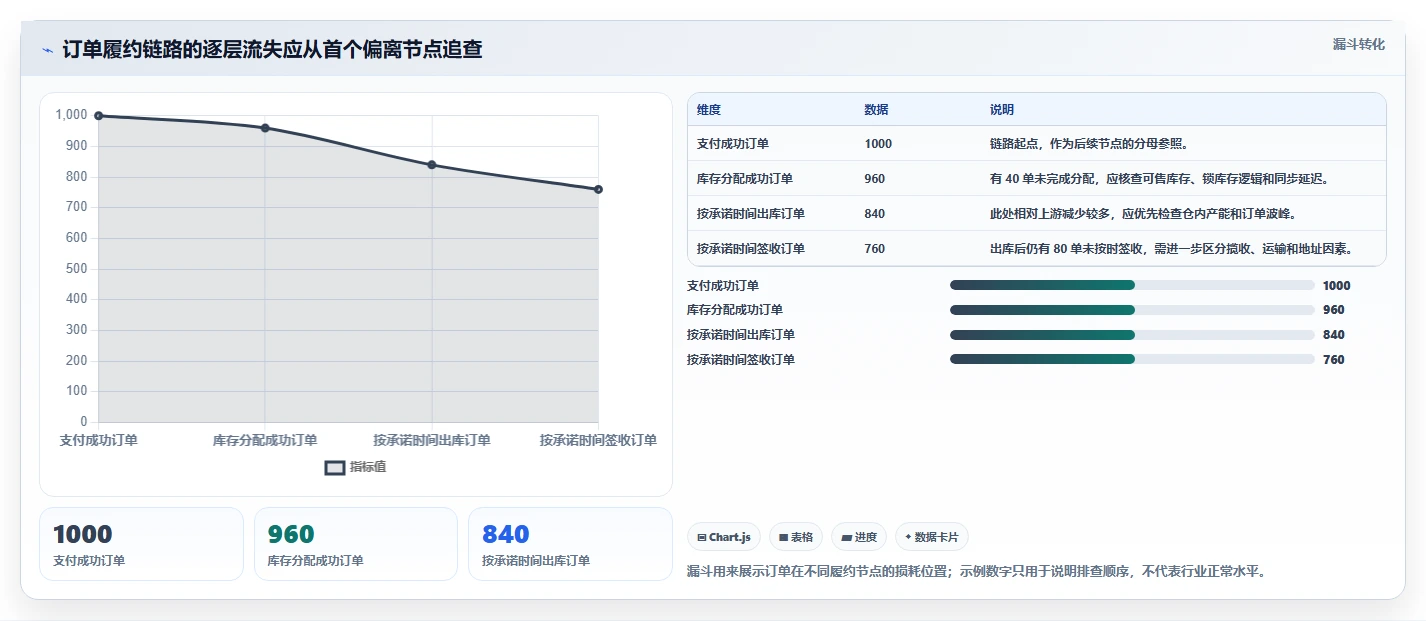Click x-axis label 按承诺时间签收订单 on chart
This screenshot has width=1426, height=621.
click(x=598, y=440)
